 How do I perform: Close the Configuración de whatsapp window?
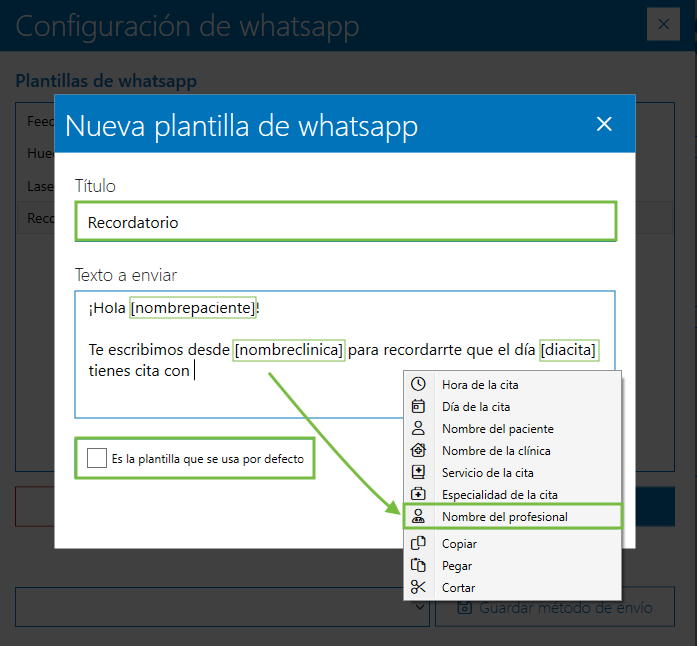(663, 24)
